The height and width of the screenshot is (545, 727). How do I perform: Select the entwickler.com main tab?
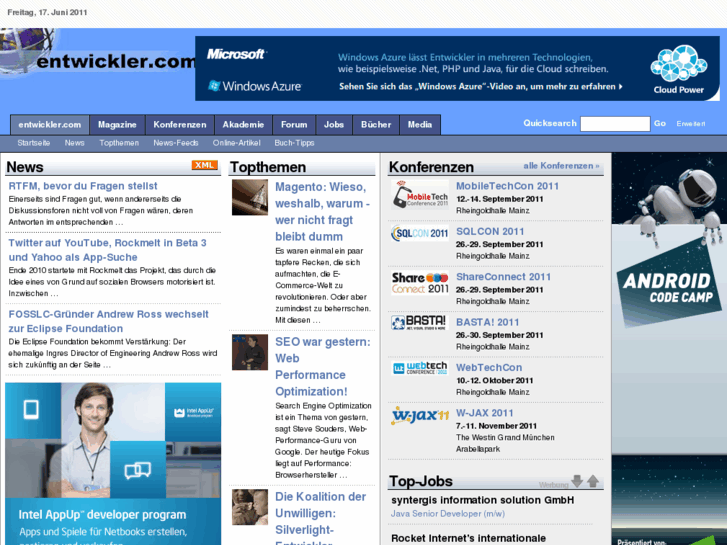pyautogui.click(x=50, y=125)
